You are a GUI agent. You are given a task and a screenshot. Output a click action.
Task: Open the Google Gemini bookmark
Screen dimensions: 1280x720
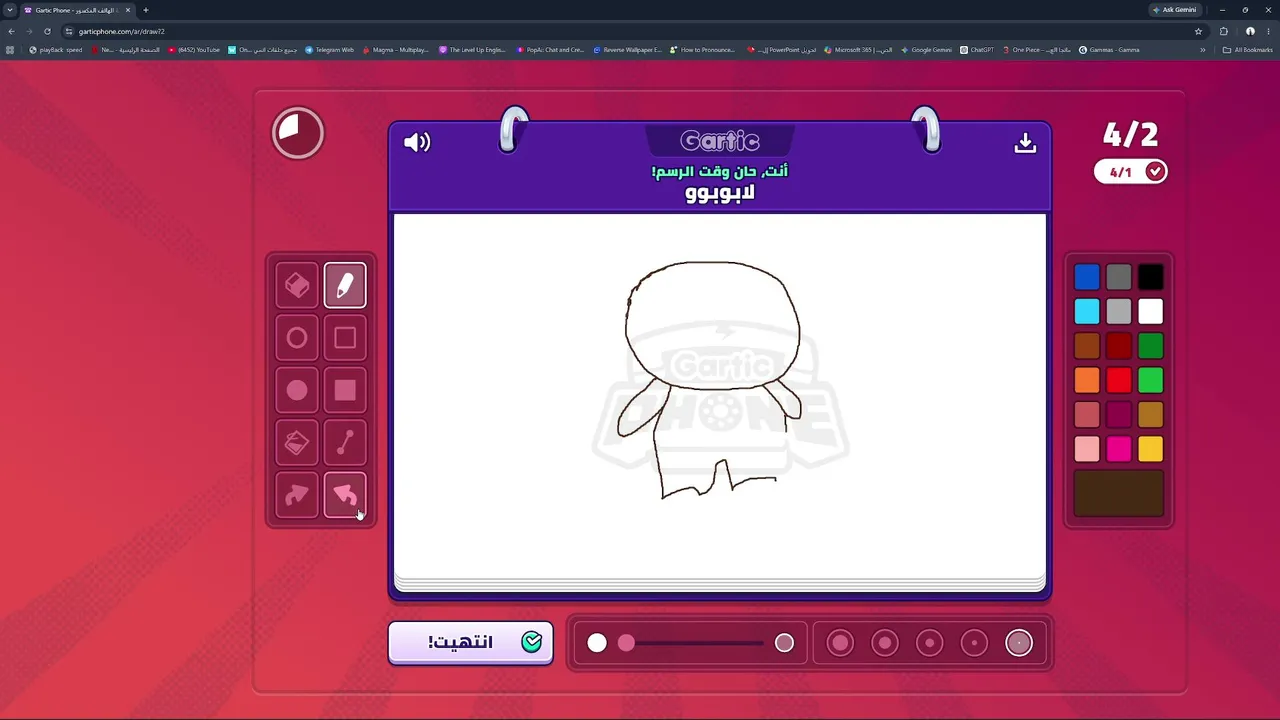click(926, 50)
